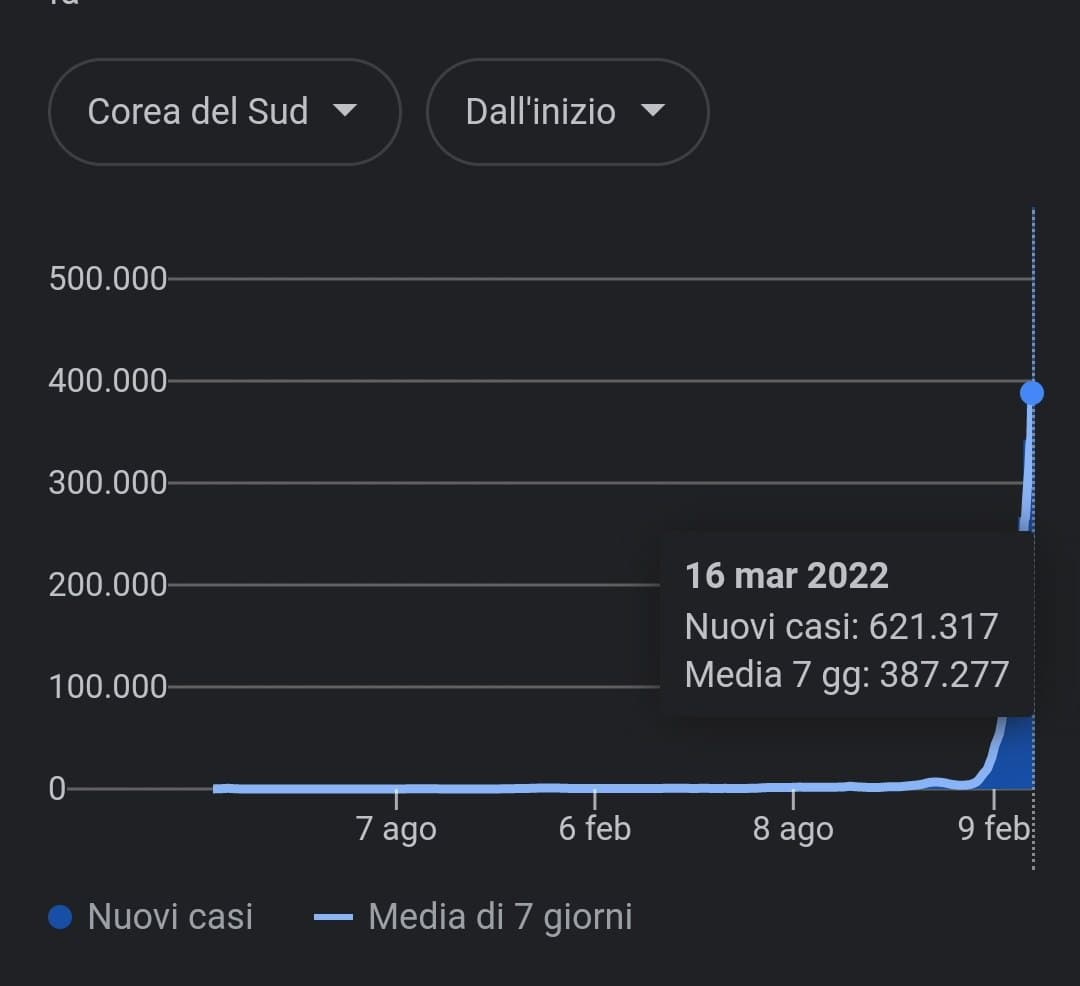Click the 300.000 y-axis label
The image size is (1080, 986).
coord(107,483)
